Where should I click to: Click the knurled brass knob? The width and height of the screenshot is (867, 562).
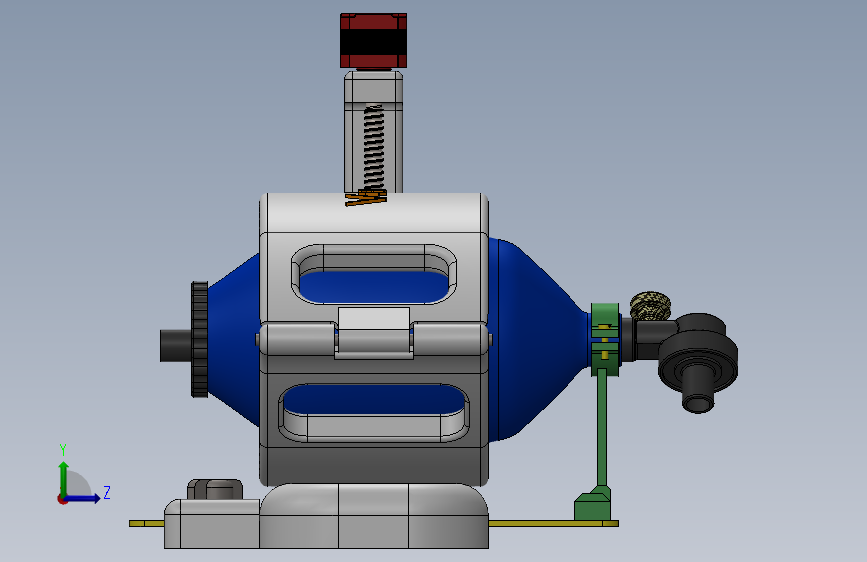coord(650,306)
